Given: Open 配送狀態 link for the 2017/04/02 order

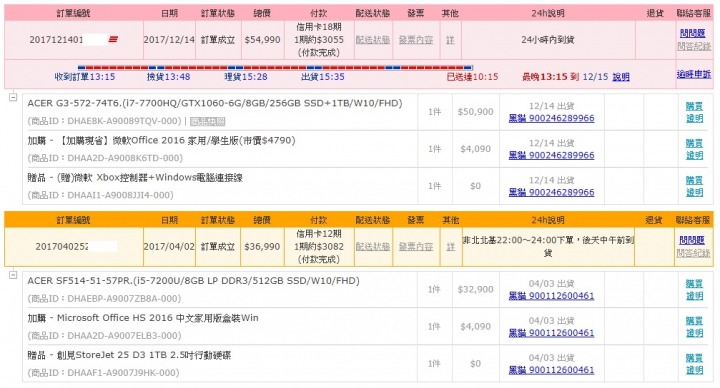Looking at the screenshot, I should click(x=373, y=247).
